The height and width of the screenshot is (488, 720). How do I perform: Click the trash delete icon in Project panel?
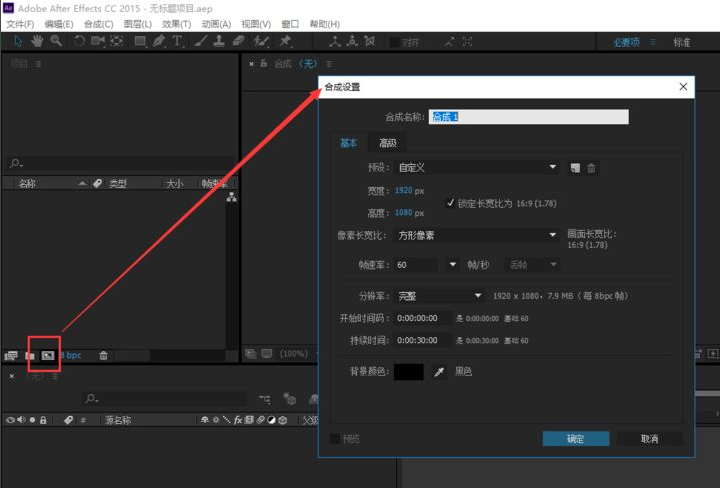(103, 355)
